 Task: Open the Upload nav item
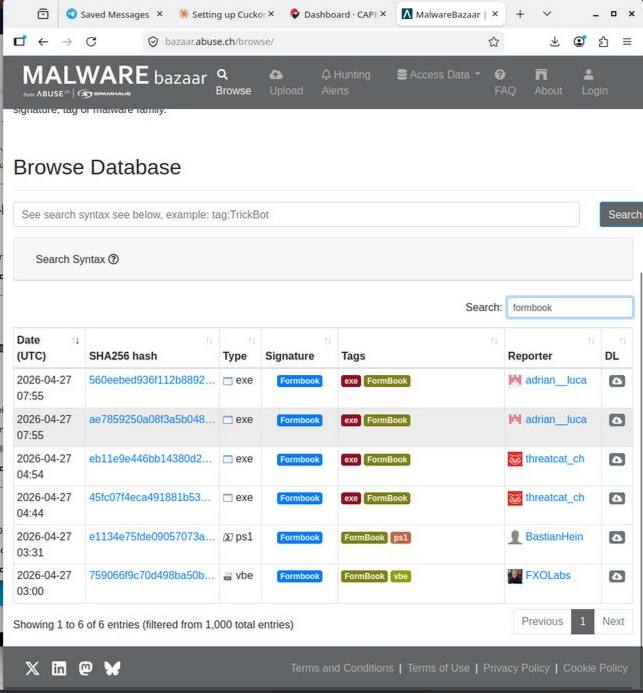pos(286,83)
